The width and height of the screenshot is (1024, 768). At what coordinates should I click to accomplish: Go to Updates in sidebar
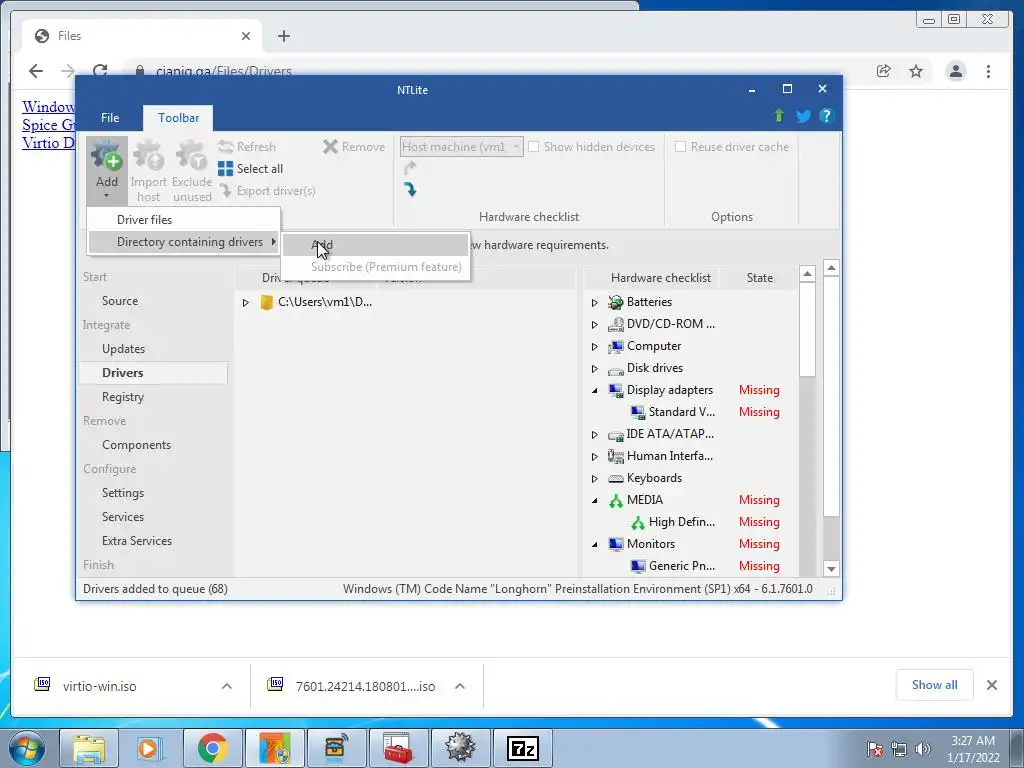pos(123,349)
